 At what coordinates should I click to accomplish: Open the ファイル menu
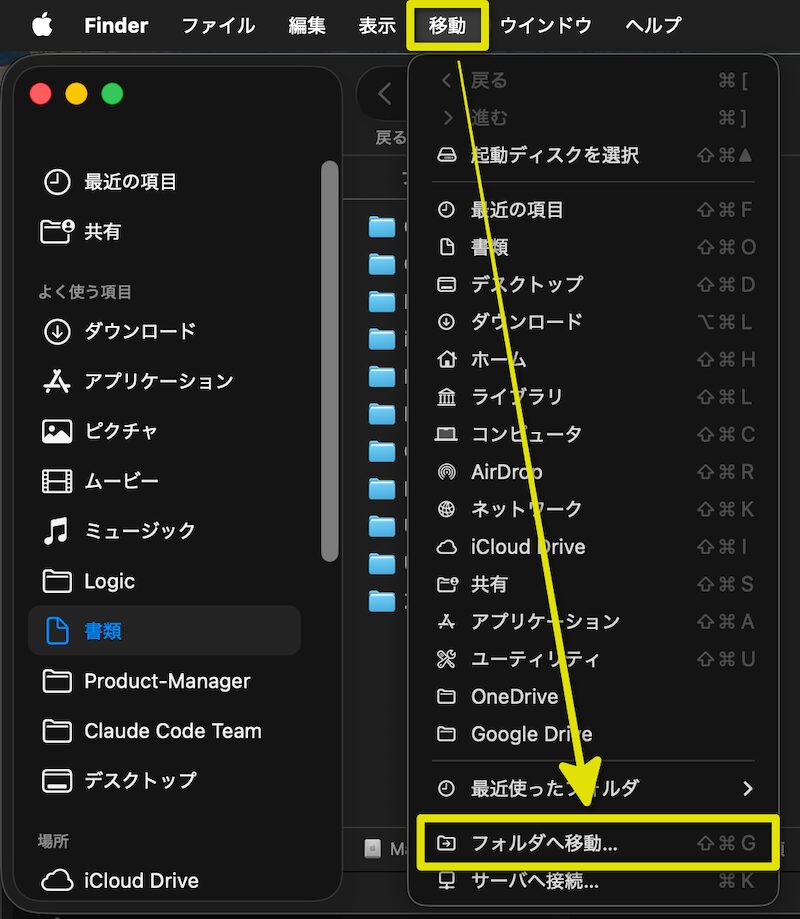[x=218, y=25]
